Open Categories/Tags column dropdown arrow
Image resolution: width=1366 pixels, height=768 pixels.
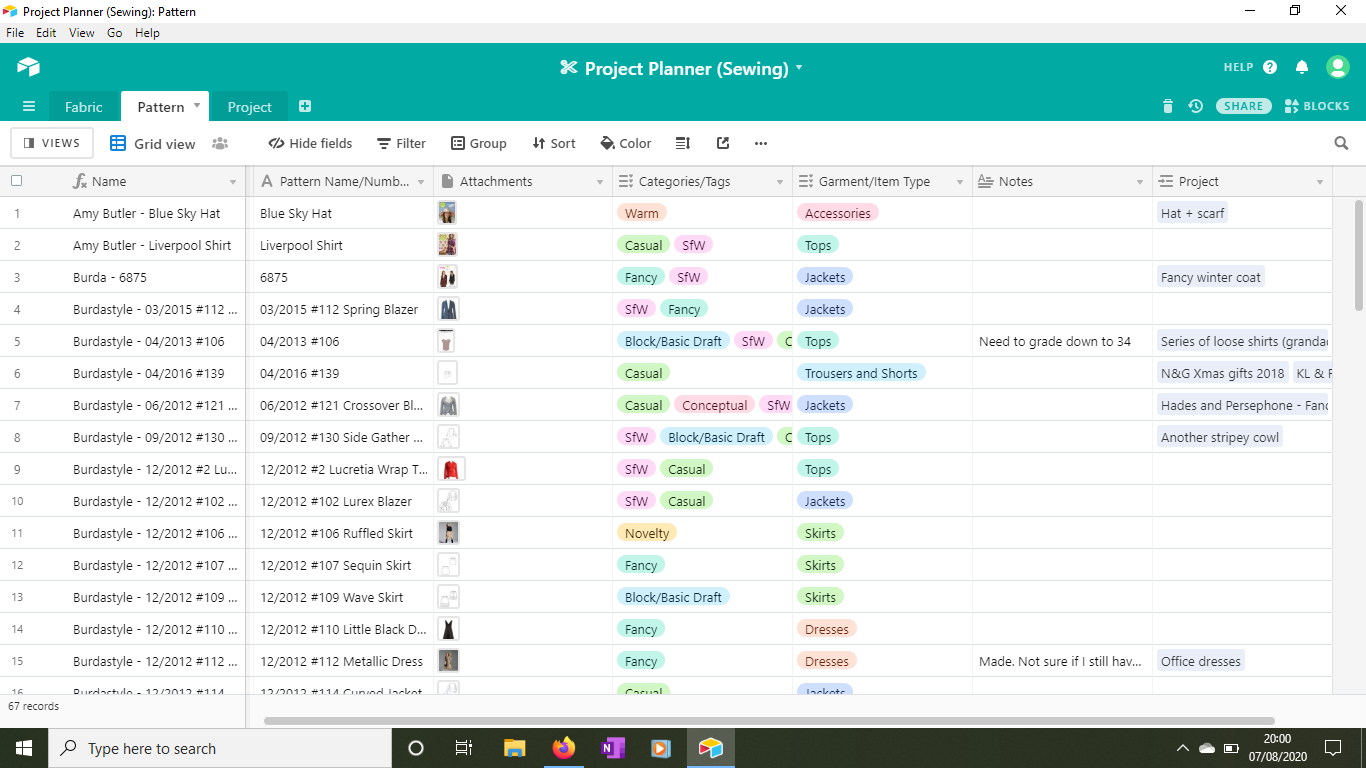coord(780,182)
